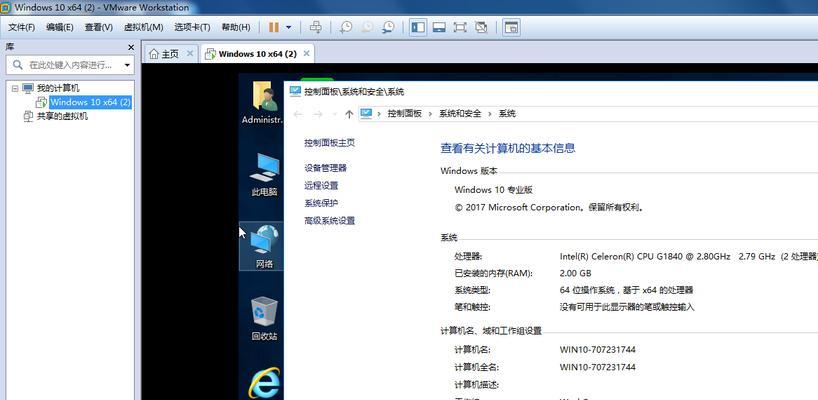Click the 计算机名 value WIN10-707231744
Screen dimensions: 818x400
[597, 349]
